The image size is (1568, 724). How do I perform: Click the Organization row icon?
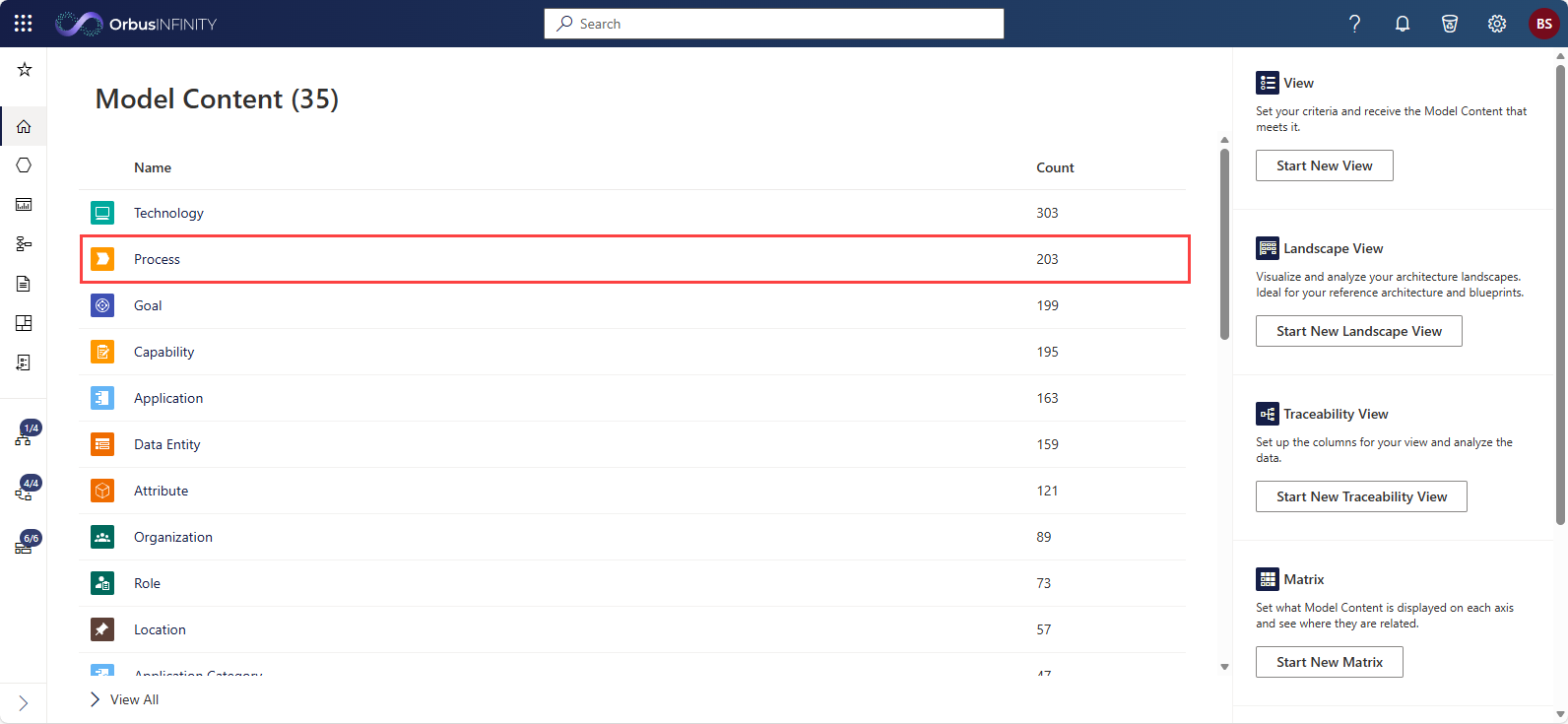coord(102,537)
